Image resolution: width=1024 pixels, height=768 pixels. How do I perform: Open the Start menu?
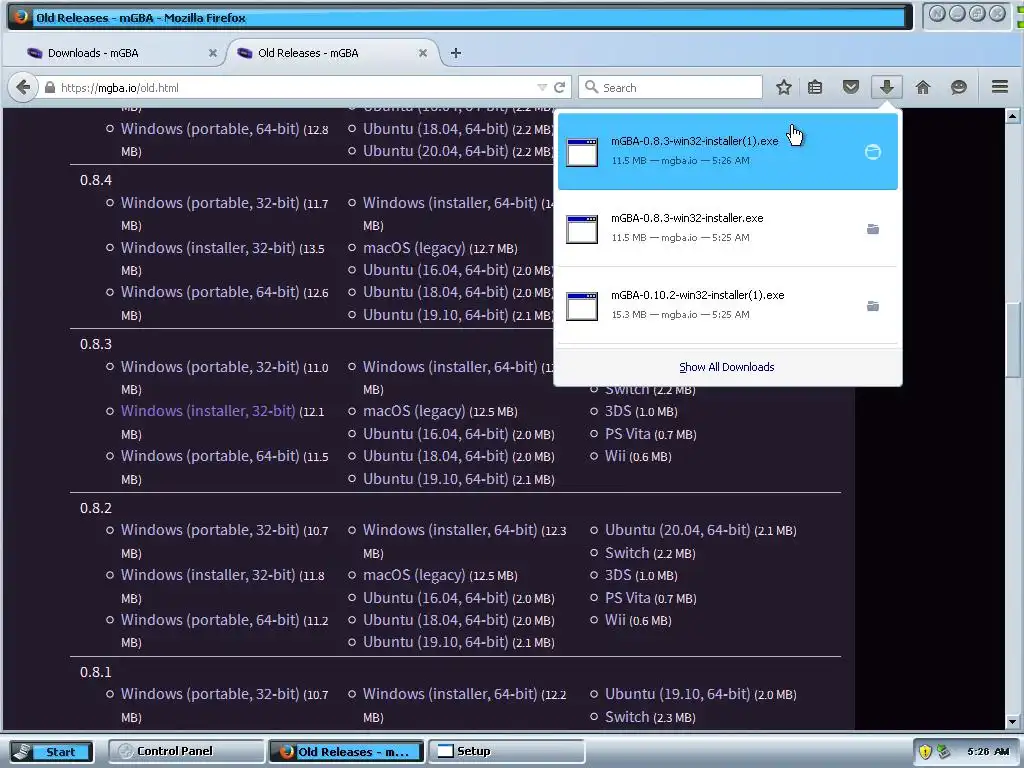(52, 752)
